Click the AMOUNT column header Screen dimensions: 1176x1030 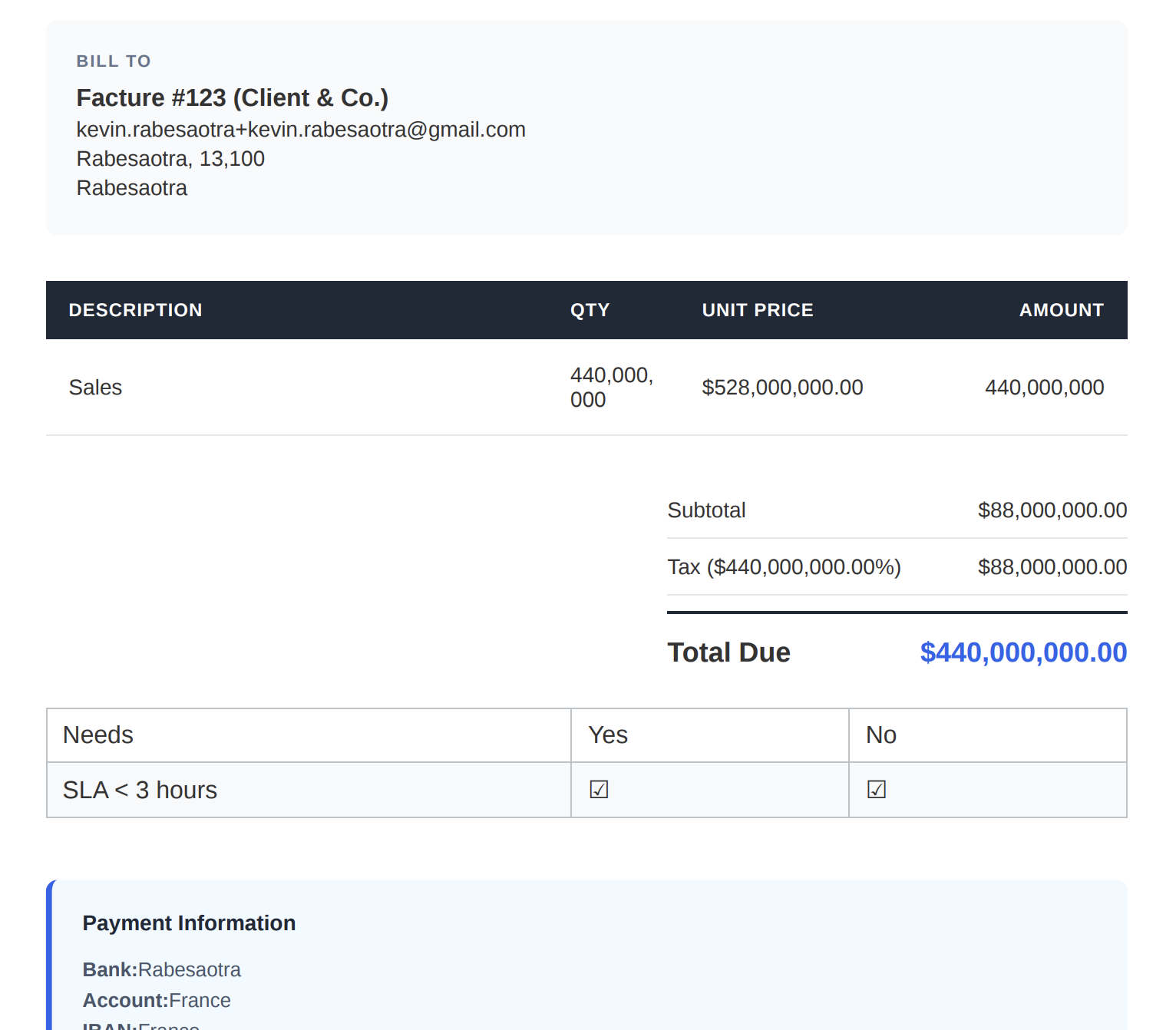tap(1061, 310)
